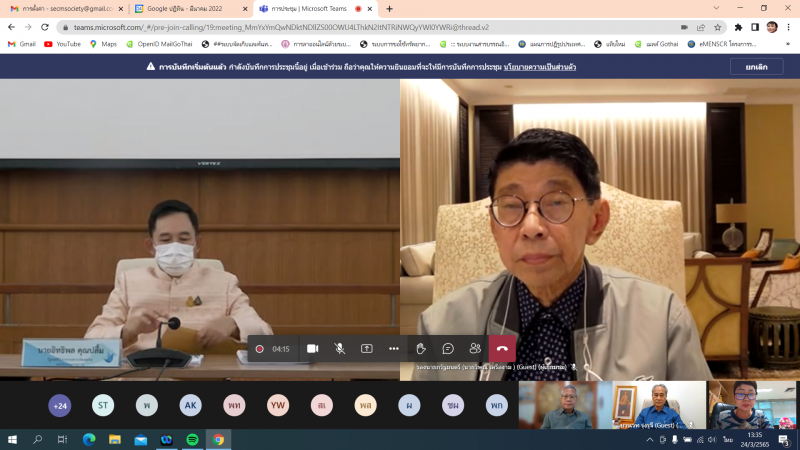Open the Windows notification center
This screenshot has height=450, width=800.
[x=784, y=440]
